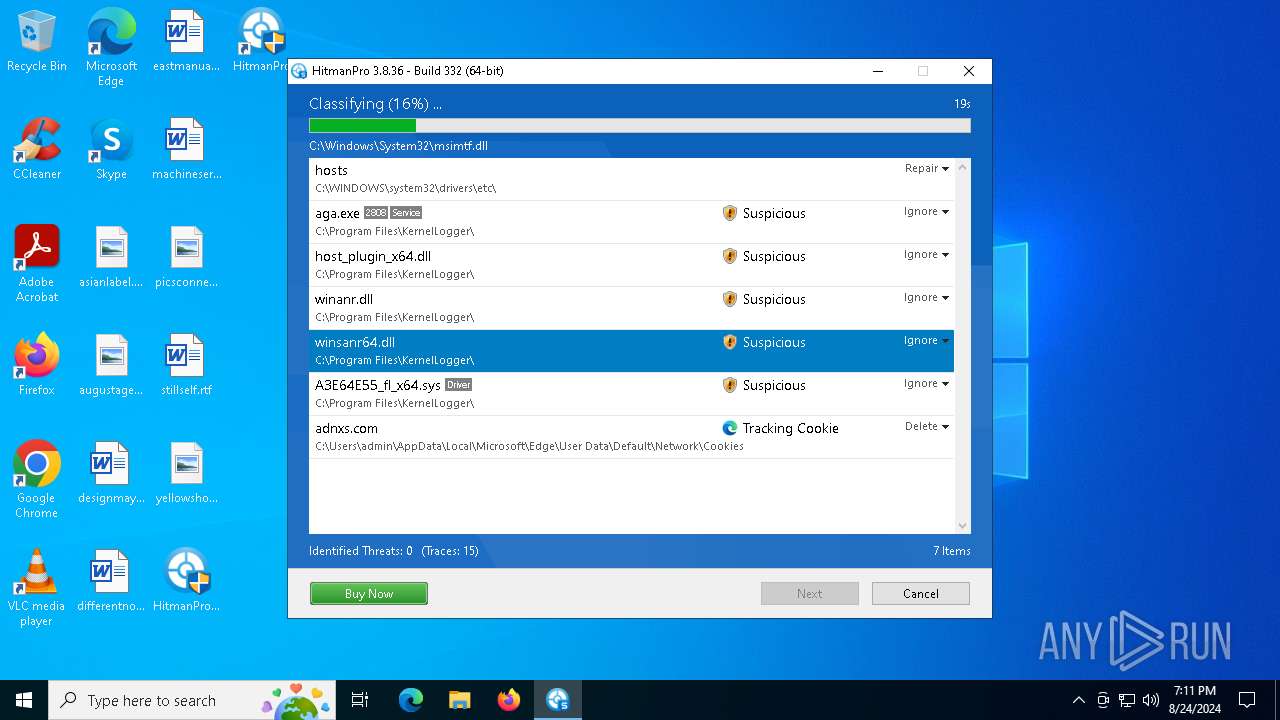Select the A3E64E55_fl_x64.sys driver entry
The height and width of the screenshot is (720, 1280).
click(632, 394)
